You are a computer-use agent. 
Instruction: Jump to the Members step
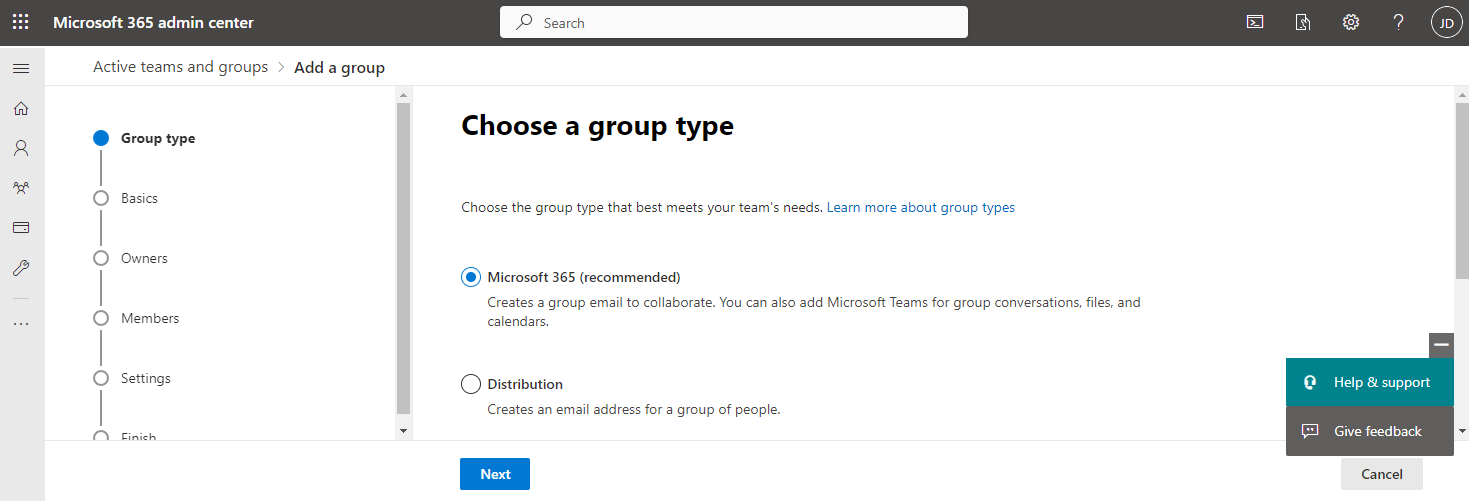(137, 318)
